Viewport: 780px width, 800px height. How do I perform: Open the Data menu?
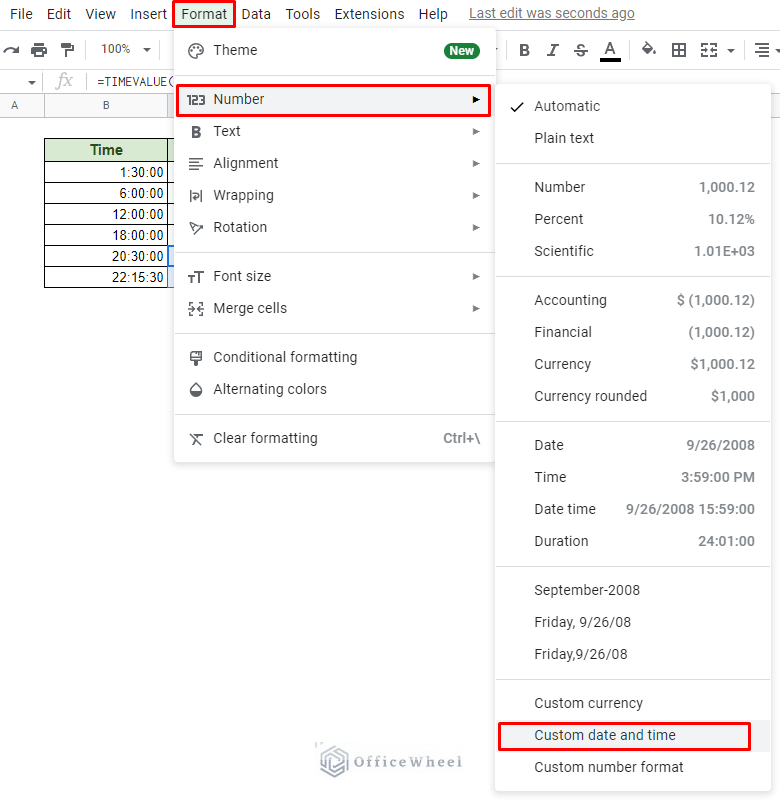click(x=256, y=14)
